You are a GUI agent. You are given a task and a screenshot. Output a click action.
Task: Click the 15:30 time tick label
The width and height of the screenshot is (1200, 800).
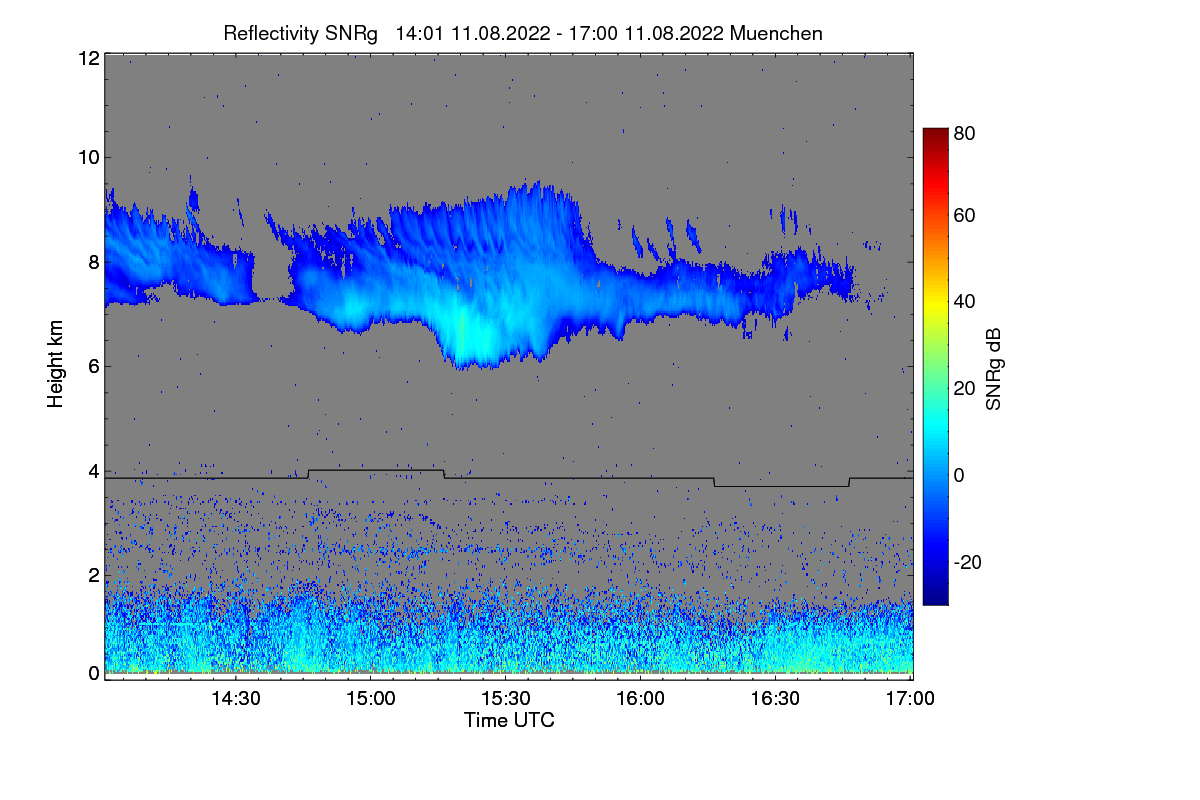506,698
